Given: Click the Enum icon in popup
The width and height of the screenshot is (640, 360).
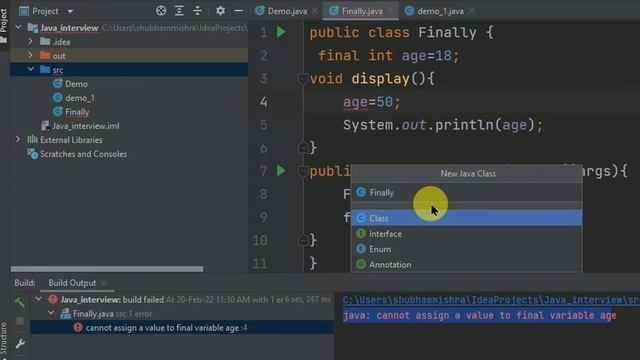Looking at the screenshot, I should pyautogui.click(x=361, y=249).
